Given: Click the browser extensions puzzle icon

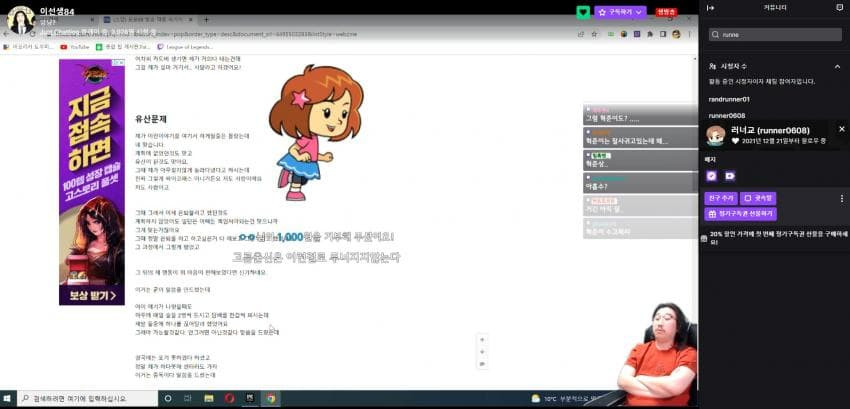Looking at the screenshot, I should (x=650, y=34).
